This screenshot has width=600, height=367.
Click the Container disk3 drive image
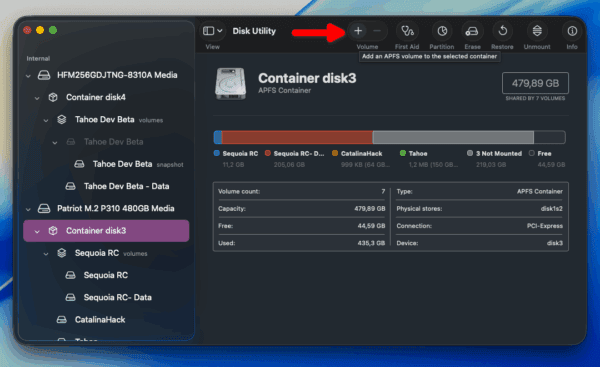(x=230, y=84)
